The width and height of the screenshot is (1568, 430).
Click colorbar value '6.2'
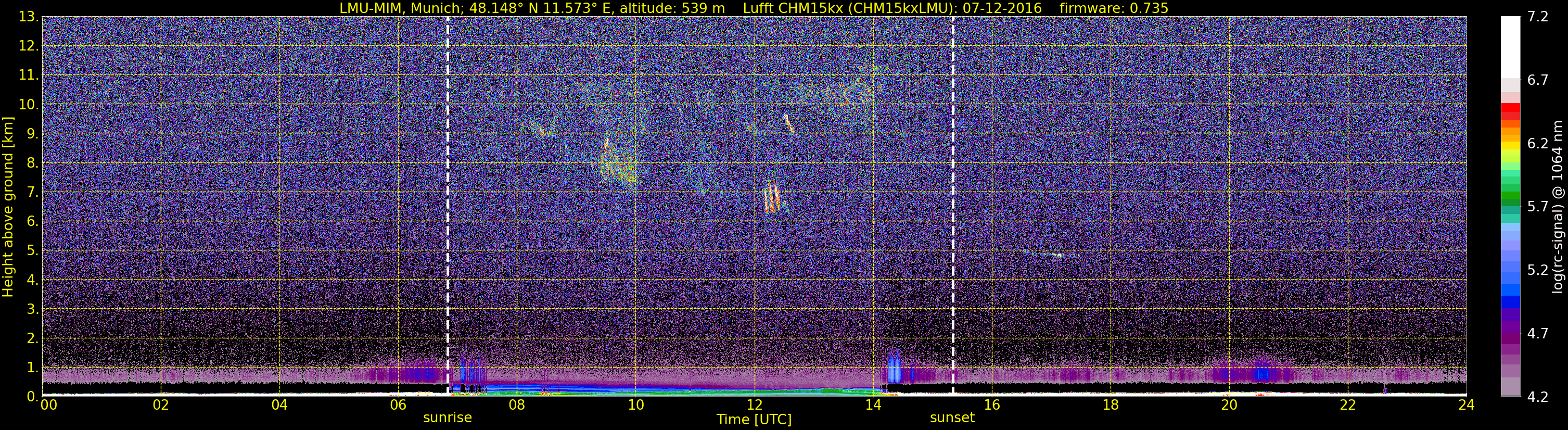(1538, 144)
